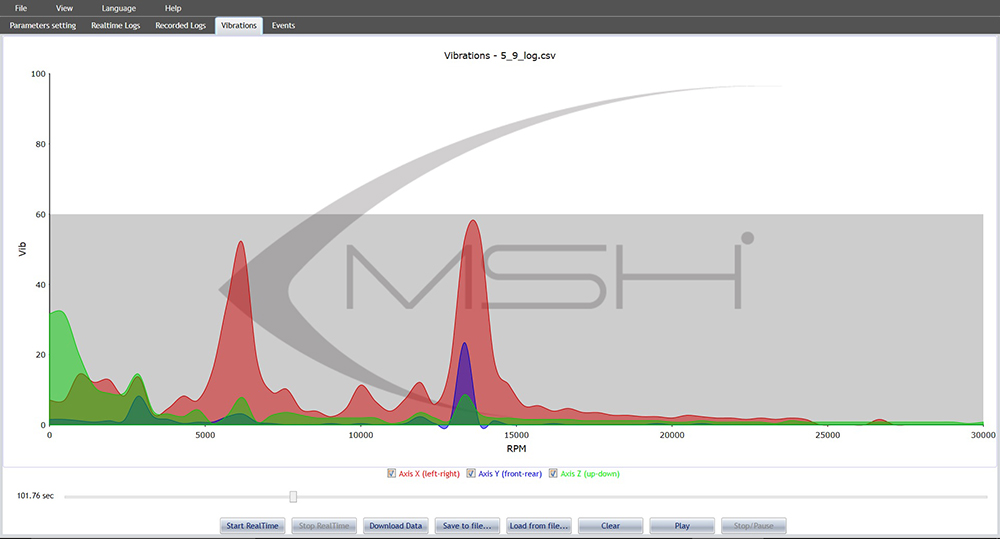Click the 101.76 sec time readout
Viewport: 1000px width, 539px height.
pyautogui.click(x=35, y=496)
